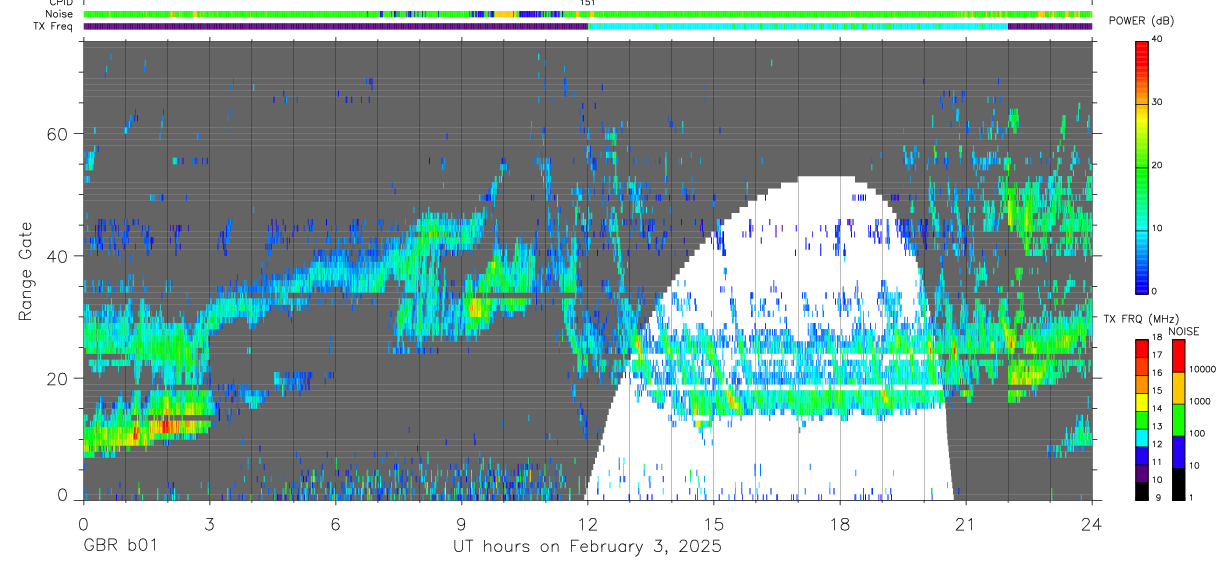Click the 13 label on TX FRQ legend
Image resolution: width=1228 pixels, height=567 pixels.
pos(1158,426)
